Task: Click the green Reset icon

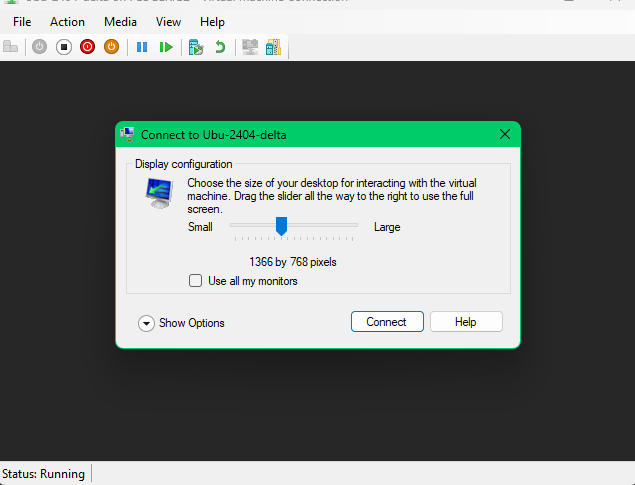Action: tap(166, 47)
